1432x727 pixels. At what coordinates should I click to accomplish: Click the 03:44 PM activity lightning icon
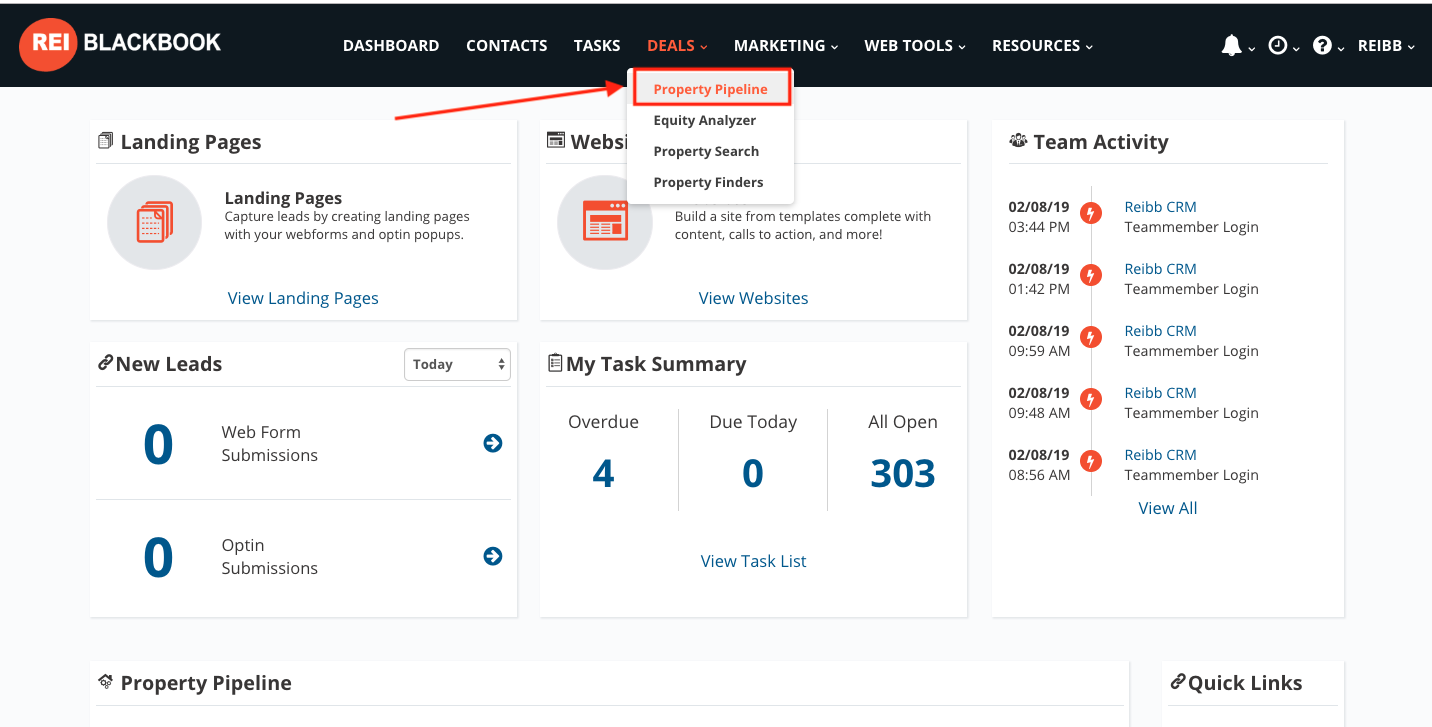coord(1092,213)
